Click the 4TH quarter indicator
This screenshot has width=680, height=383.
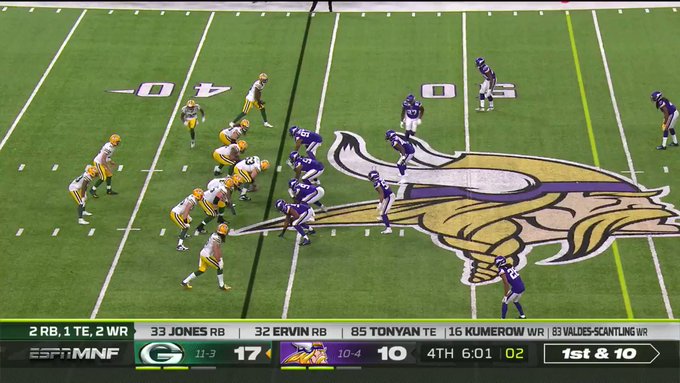click(x=440, y=354)
